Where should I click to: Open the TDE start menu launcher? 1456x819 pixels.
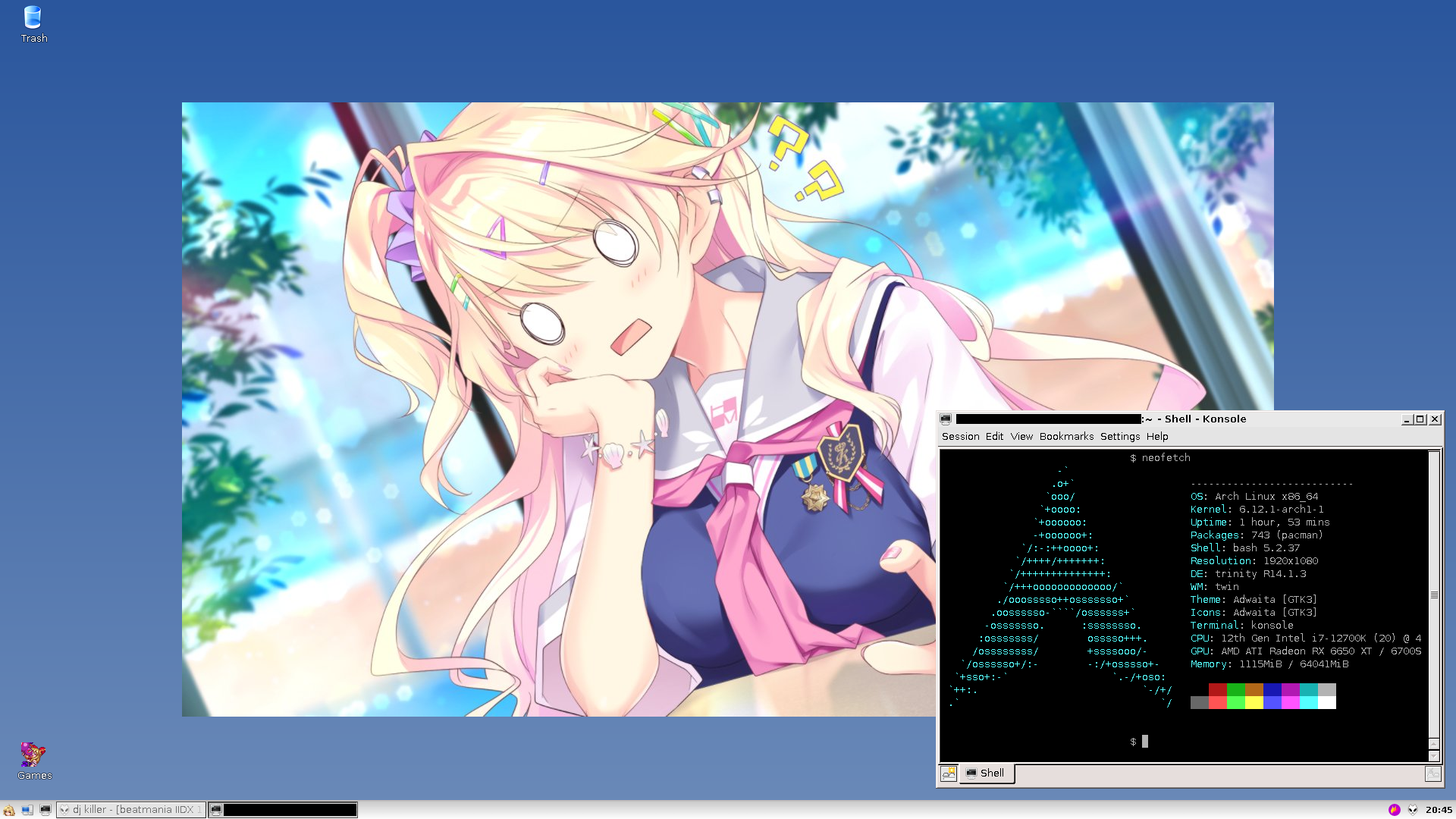[9, 810]
